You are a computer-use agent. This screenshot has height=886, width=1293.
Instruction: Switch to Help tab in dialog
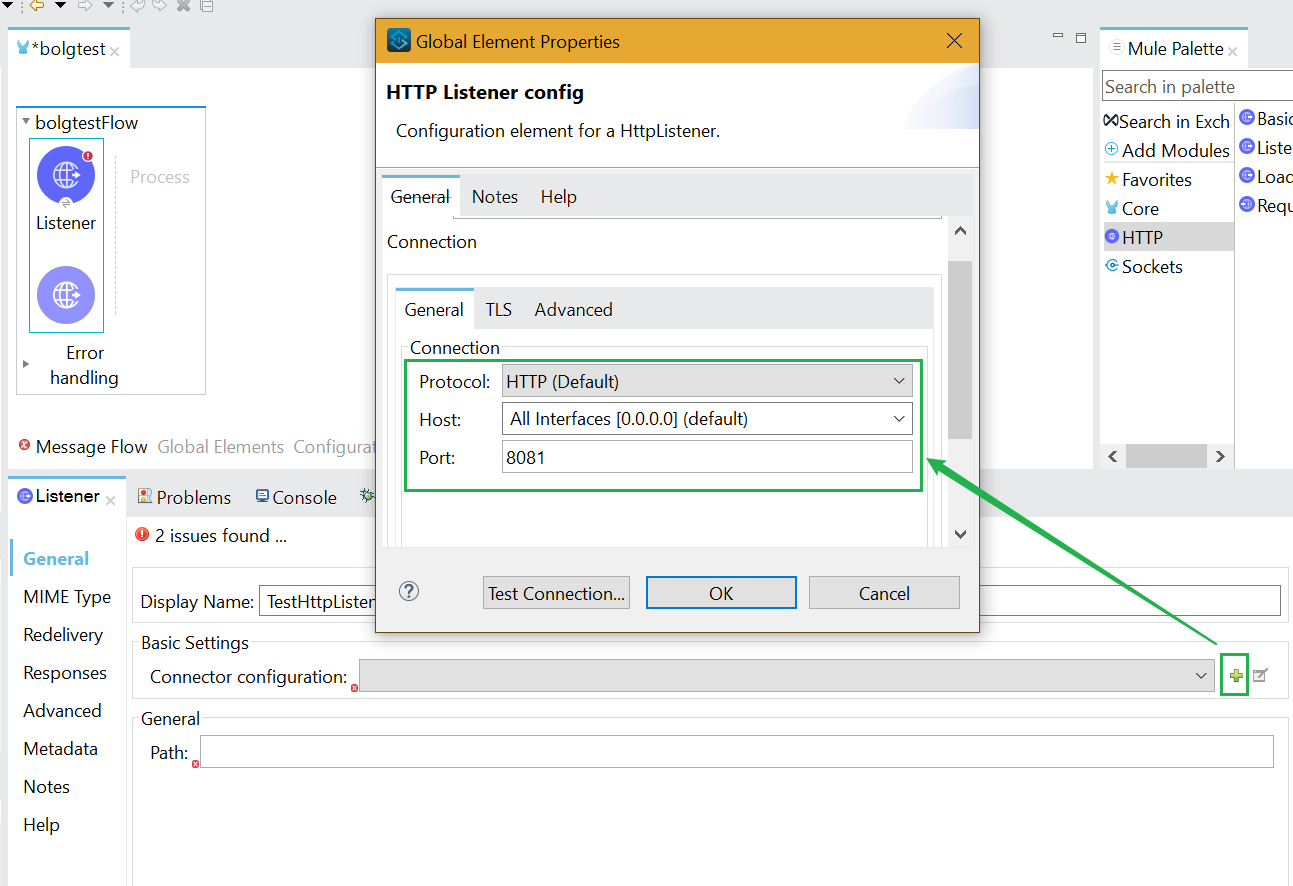coord(559,196)
